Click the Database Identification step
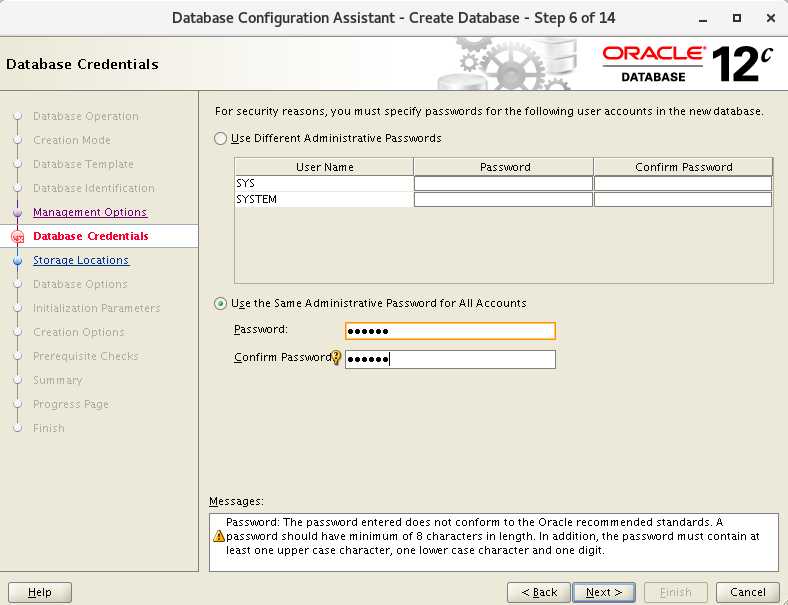Screen dimensions: 788x605 point(94,188)
